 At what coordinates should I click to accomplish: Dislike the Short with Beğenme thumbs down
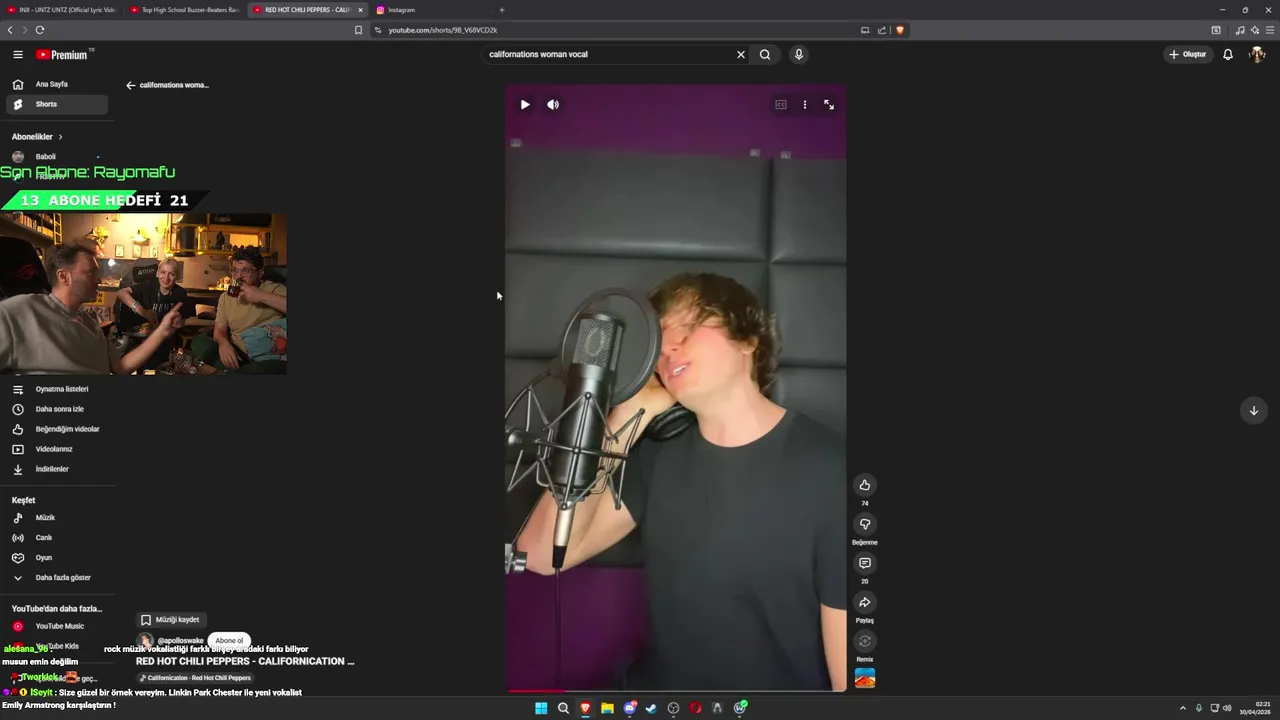click(x=865, y=524)
